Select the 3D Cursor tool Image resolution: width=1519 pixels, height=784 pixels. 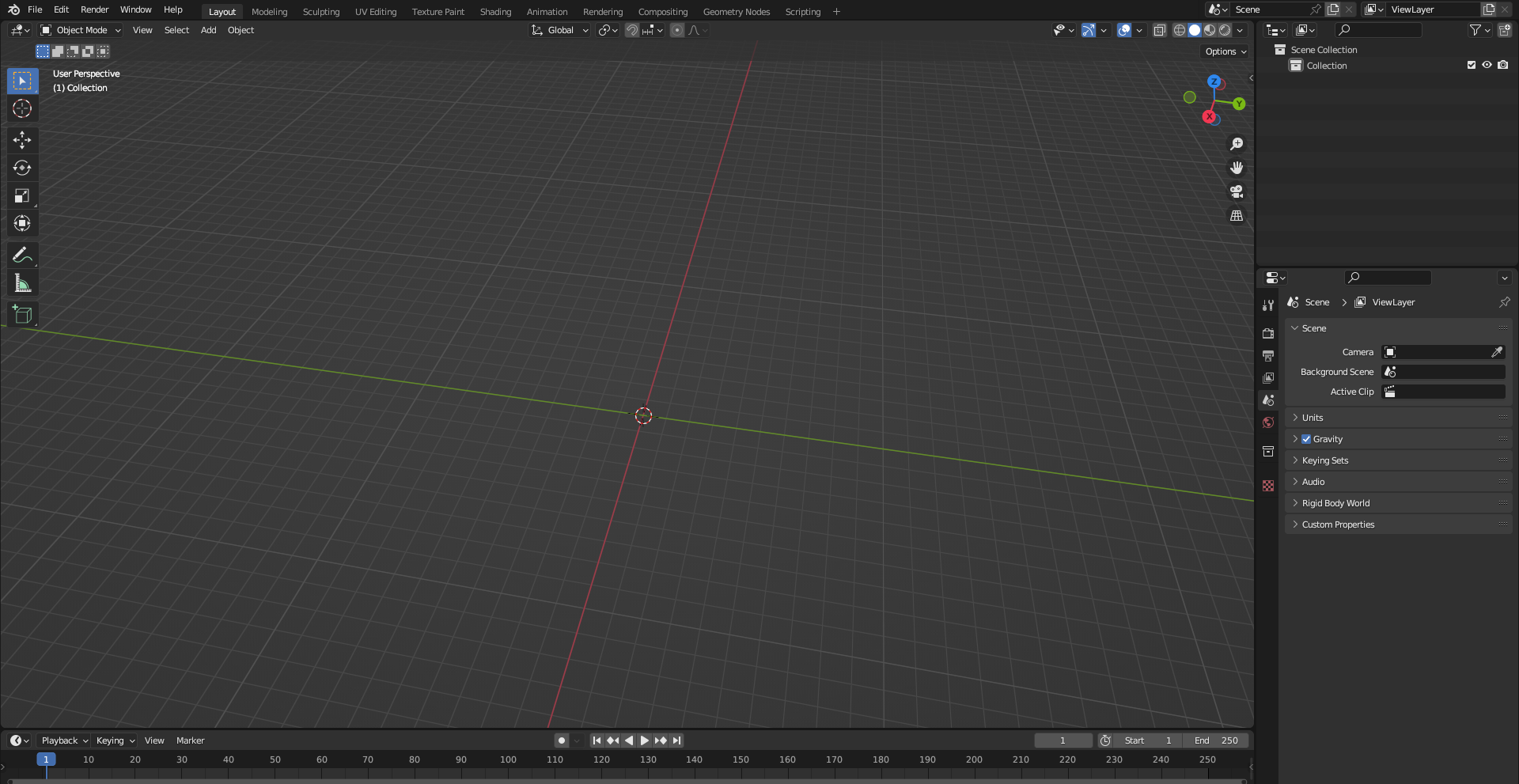22,108
